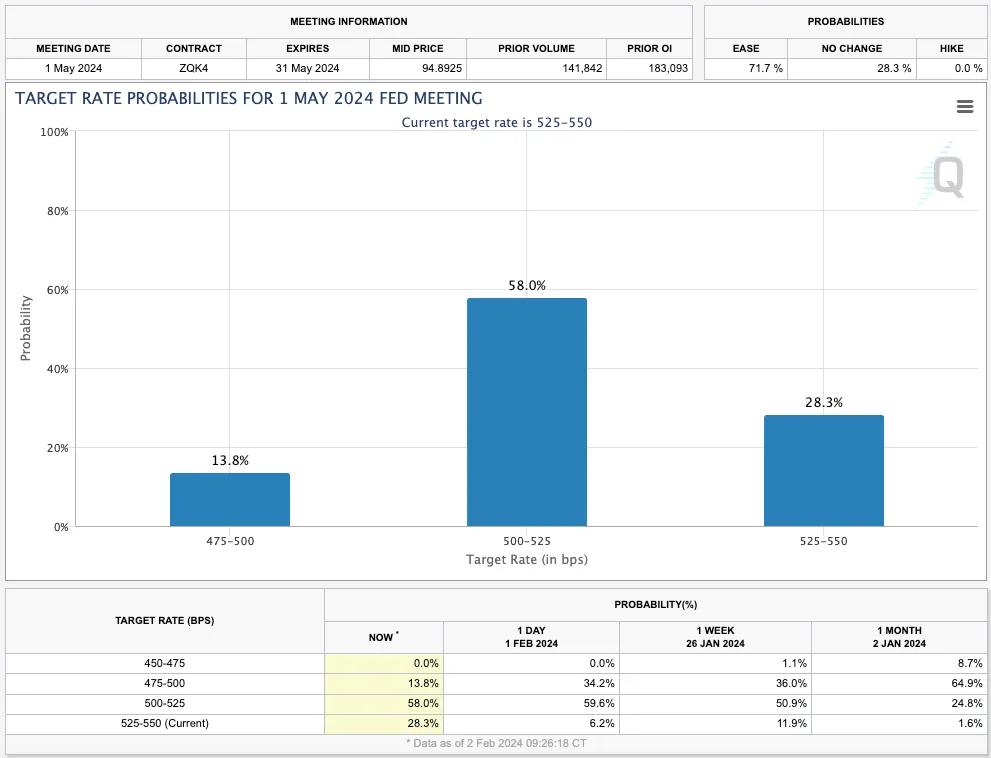Click the TARGET RATE (BPS) column header
This screenshot has width=991, height=758.
(165, 620)
